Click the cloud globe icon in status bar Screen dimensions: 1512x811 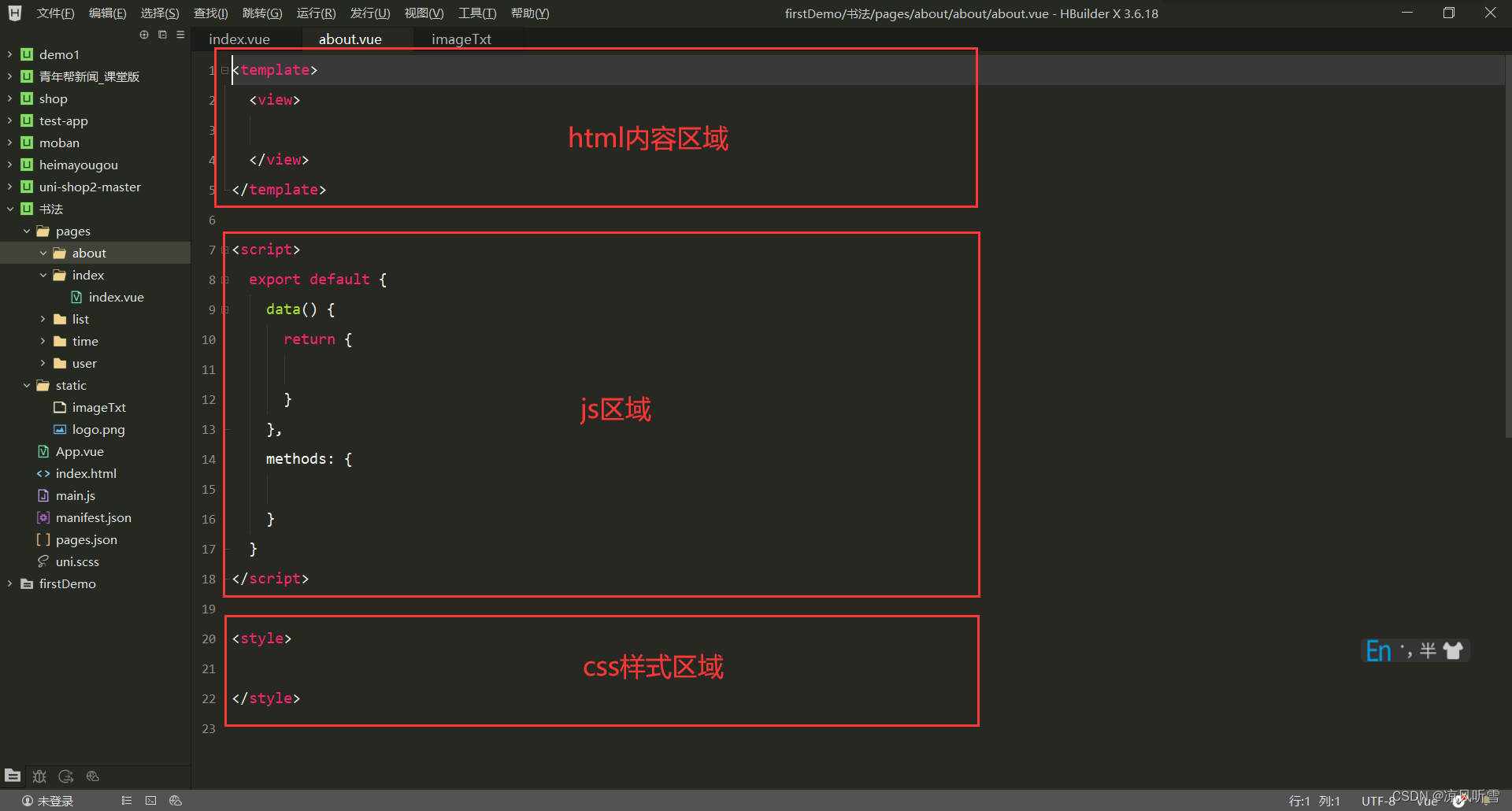tap(176, 801)
